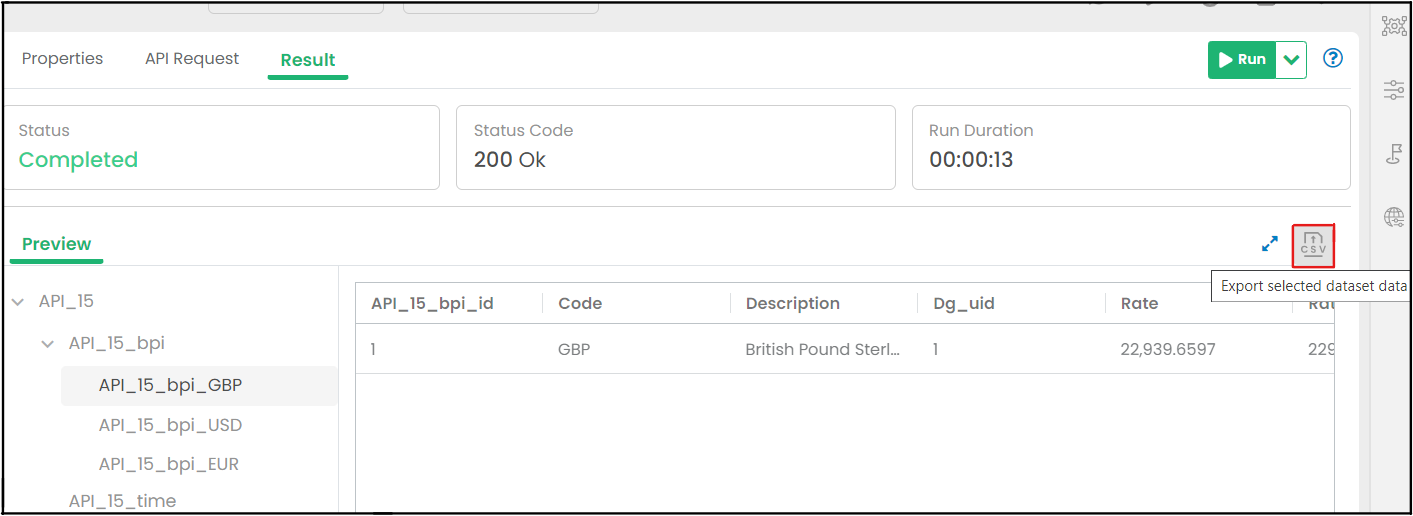The width and height of the screenshot is (1413, 516).
Task: Switch to the Properties tab
Action: point(62,58)
